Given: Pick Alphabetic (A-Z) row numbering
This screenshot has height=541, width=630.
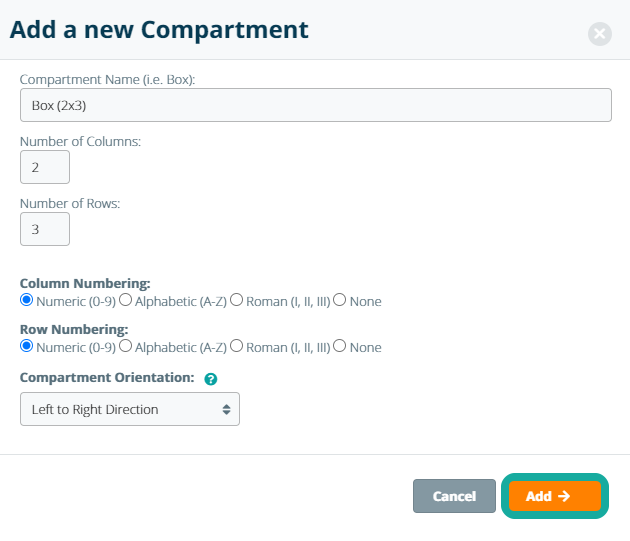Looking at the screenshot, I should pyautogui.click(x=126, y=347).
